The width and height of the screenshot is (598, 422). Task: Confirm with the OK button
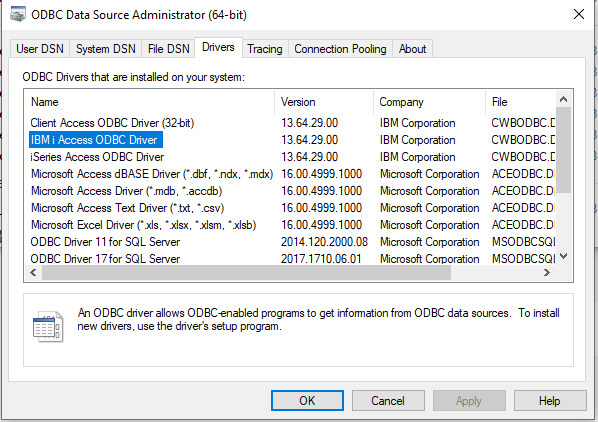(x=307, y=401)
